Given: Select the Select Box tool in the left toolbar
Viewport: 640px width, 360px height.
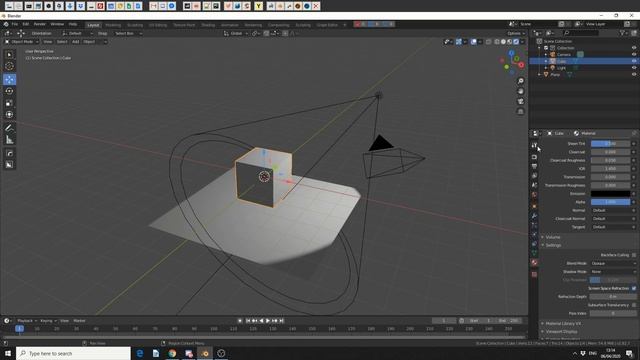Looking at the screenshot, I should click(x=9, y=55).
